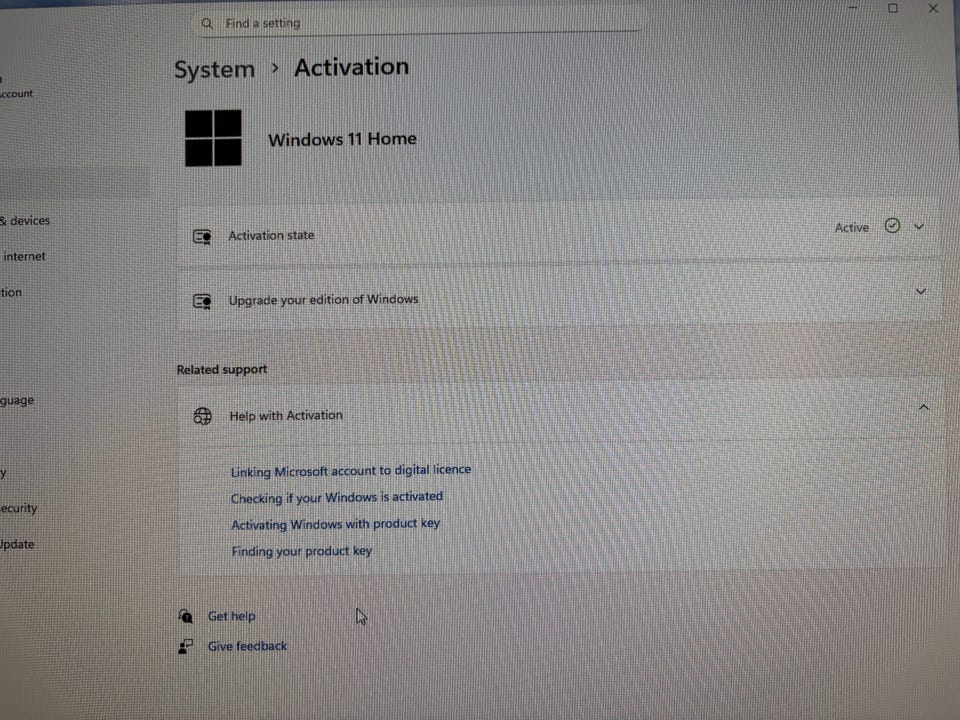Click the Give feedback link
Viewport: 960px width, 720px height.
pos(247,646)
